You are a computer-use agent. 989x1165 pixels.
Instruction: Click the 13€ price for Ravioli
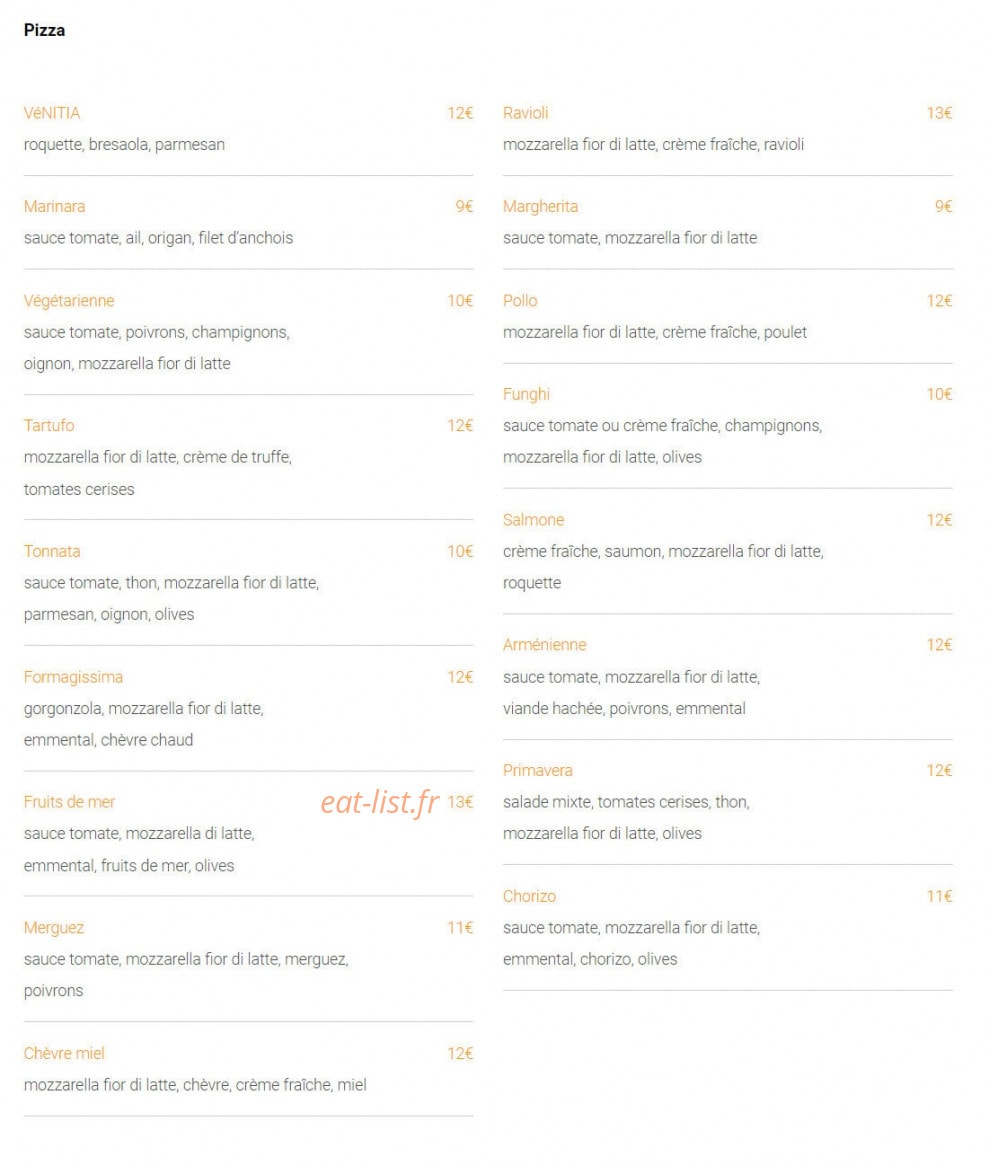tap(939, 113)
